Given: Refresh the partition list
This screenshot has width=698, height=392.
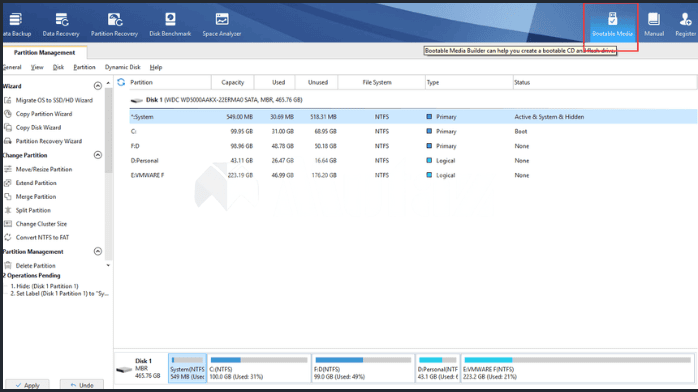Looking at the screenshot, I should coord(121,82).
